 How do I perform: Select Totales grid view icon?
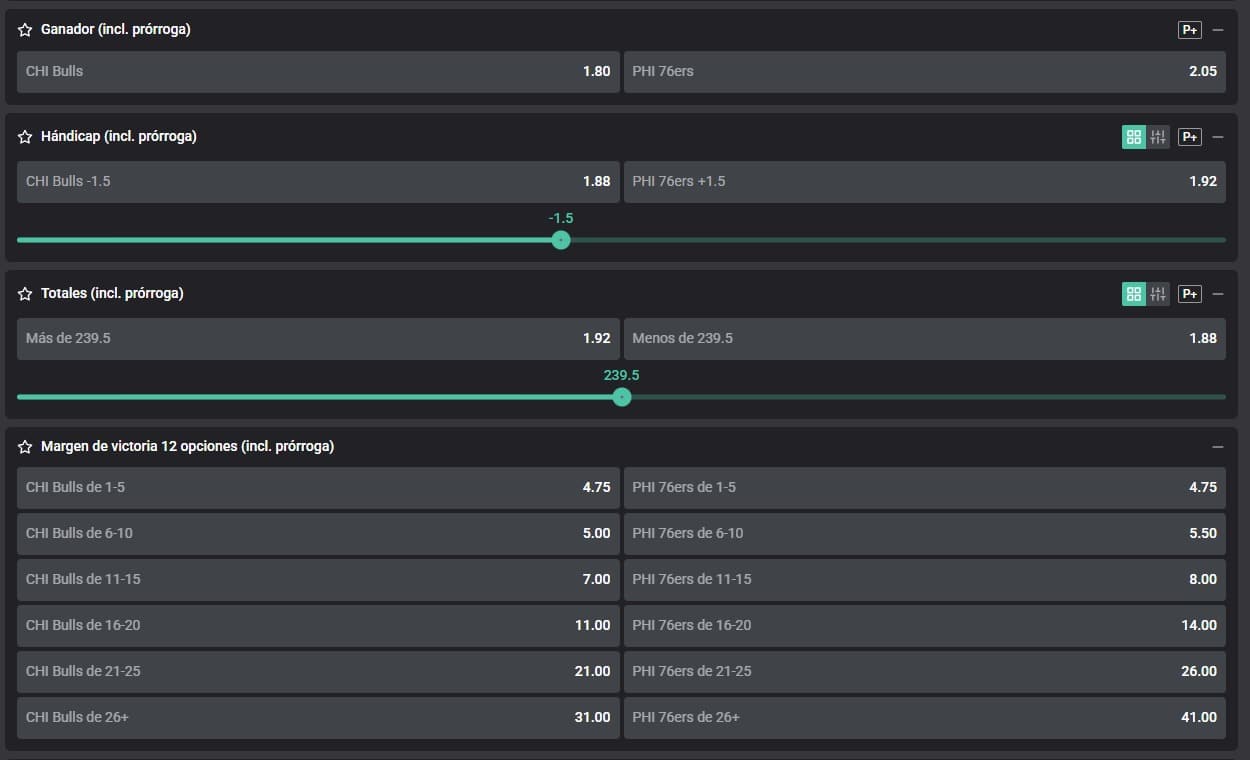tap(1133, 294)
